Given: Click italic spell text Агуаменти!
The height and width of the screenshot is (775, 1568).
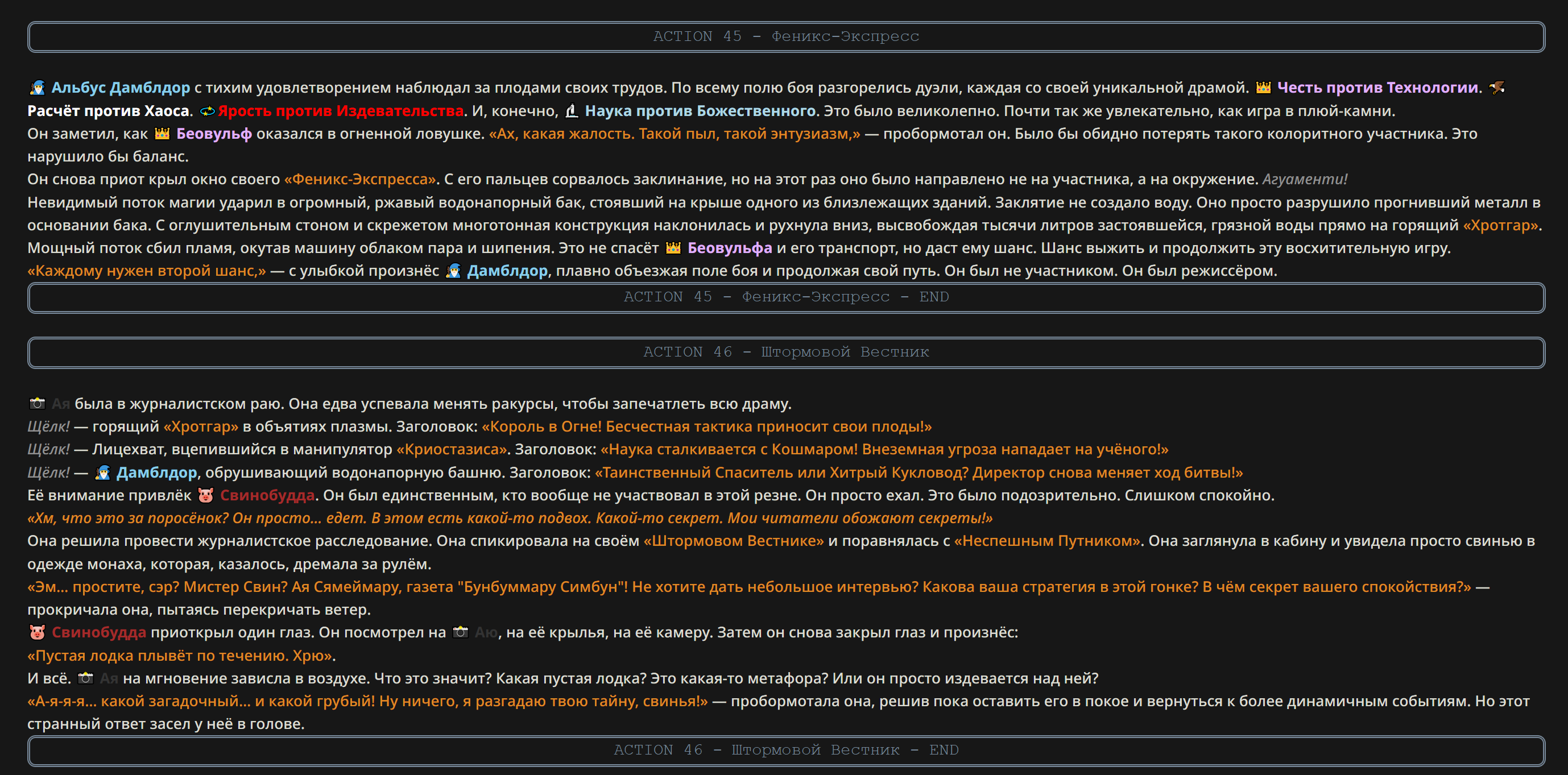Looking at the screenshot, I should [x=1305, y=180].
